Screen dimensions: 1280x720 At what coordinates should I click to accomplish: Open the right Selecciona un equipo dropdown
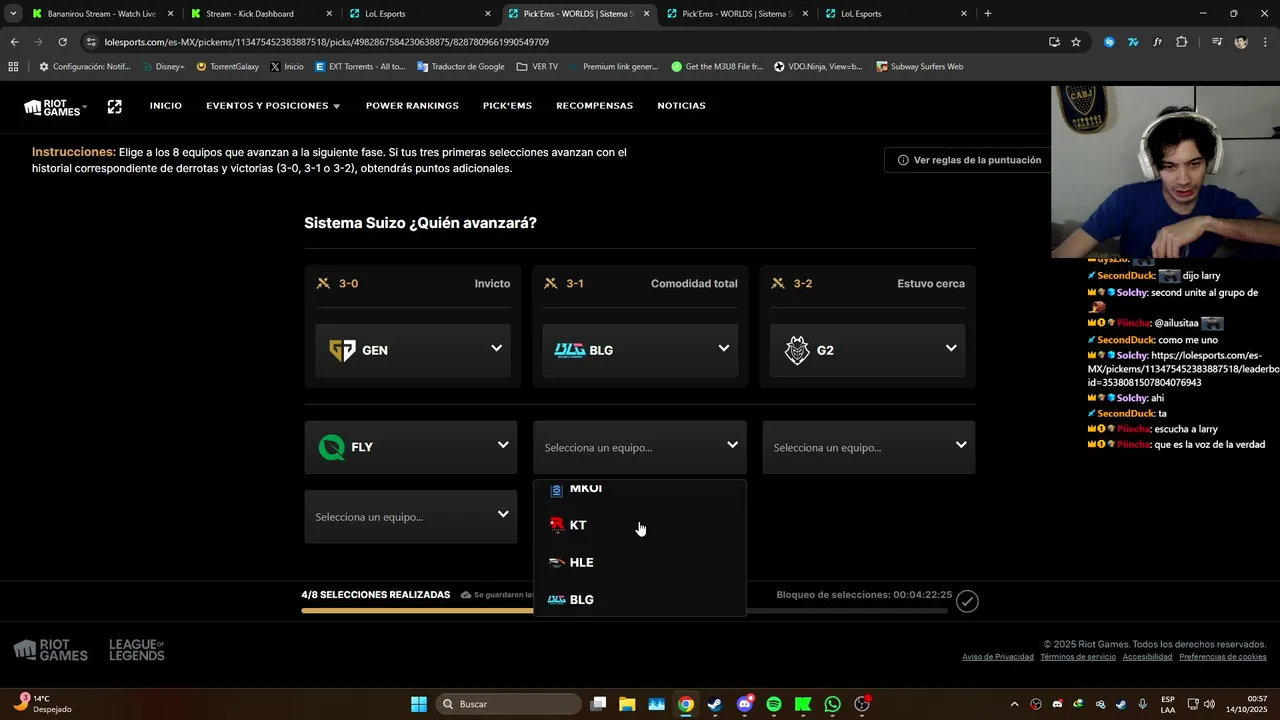coord(869,447)
